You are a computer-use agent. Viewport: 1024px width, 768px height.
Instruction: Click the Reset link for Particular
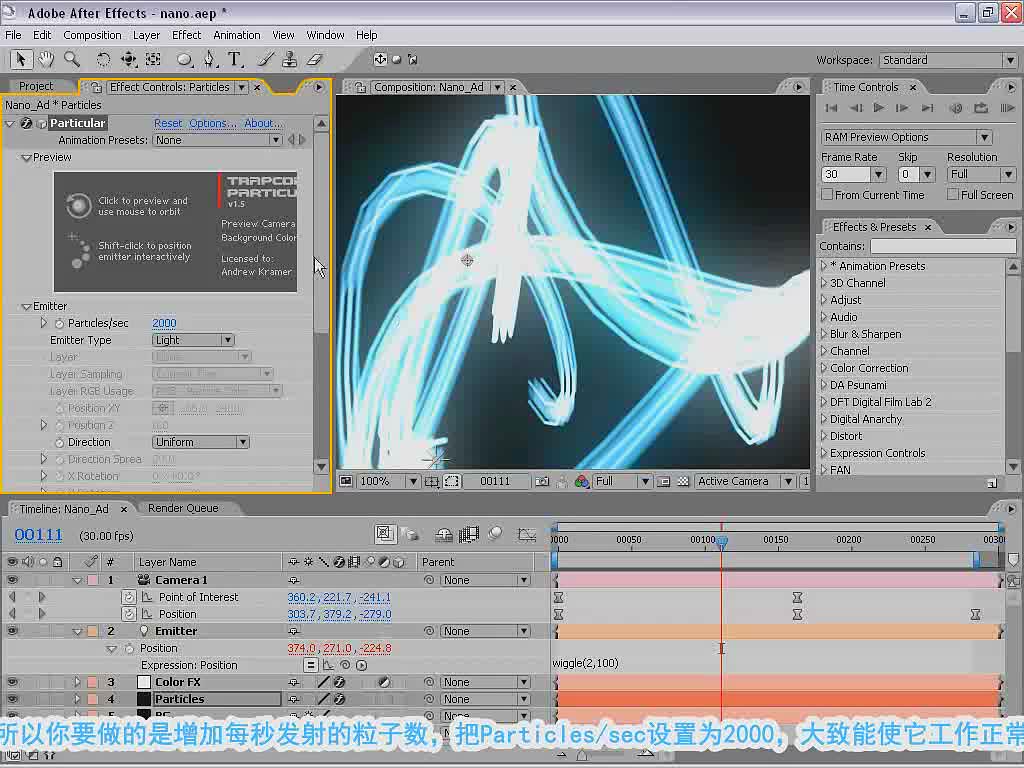(168, 123)
